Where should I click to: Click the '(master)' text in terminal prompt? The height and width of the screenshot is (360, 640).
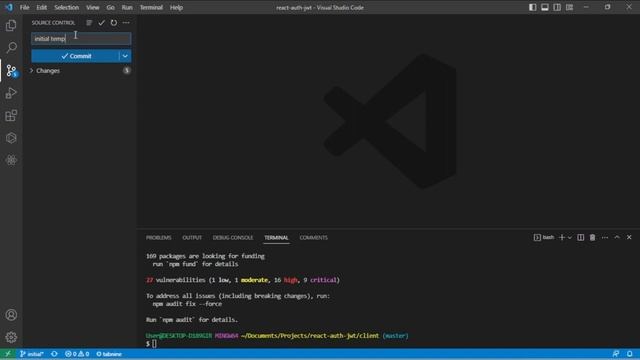point(395,336)
